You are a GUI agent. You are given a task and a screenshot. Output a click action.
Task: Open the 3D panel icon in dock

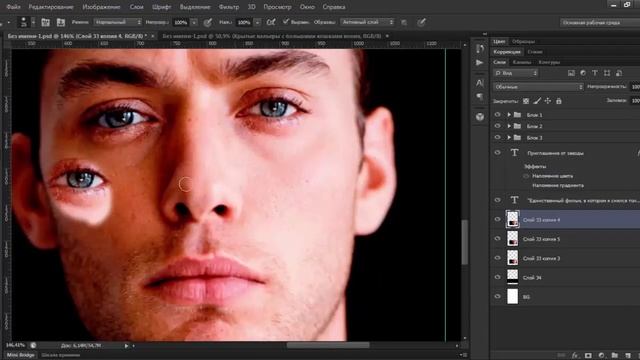point(480,117)
